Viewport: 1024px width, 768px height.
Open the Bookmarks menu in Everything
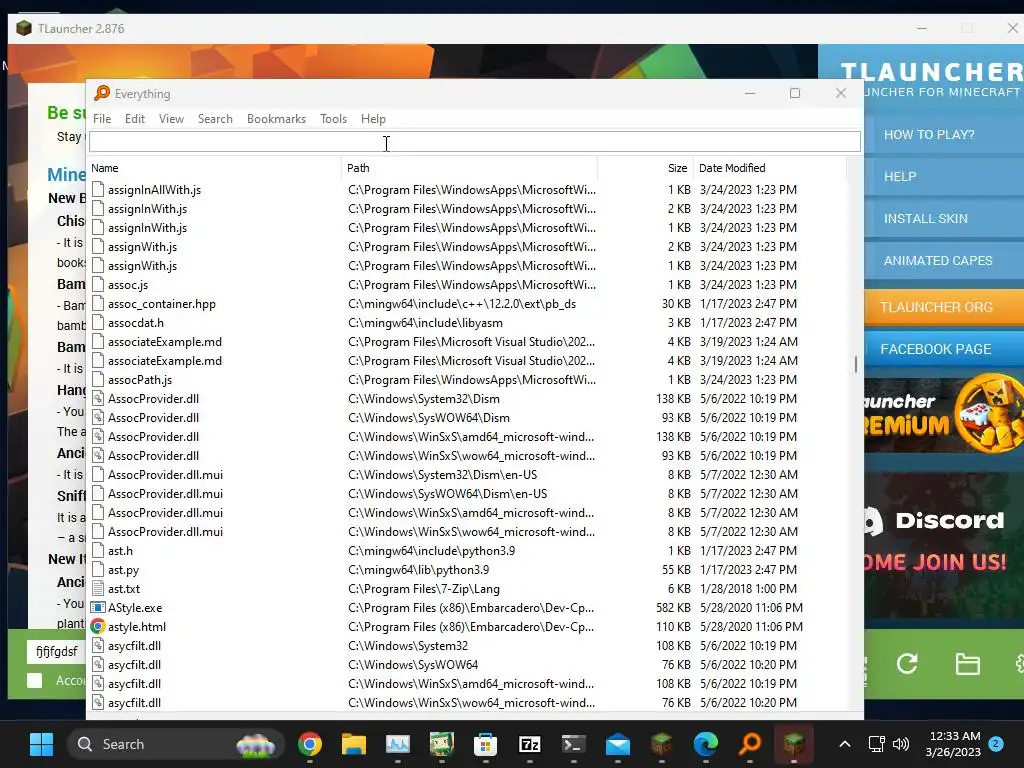[x=276, y=119]
